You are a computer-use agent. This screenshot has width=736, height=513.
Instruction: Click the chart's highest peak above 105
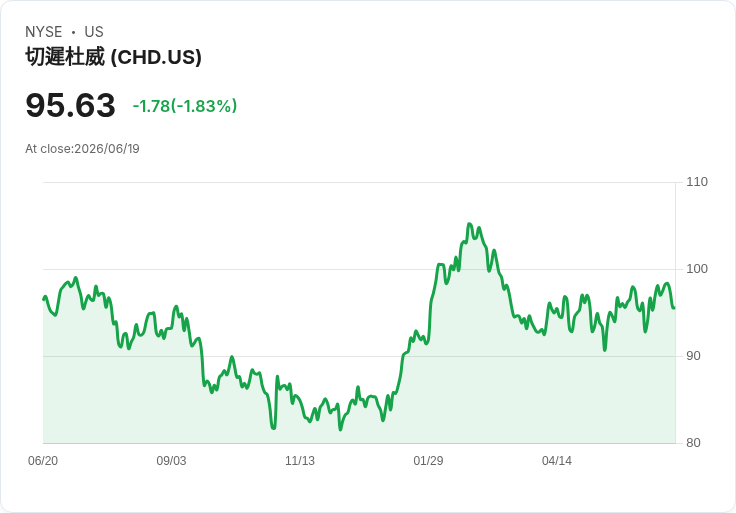point(469,224)
